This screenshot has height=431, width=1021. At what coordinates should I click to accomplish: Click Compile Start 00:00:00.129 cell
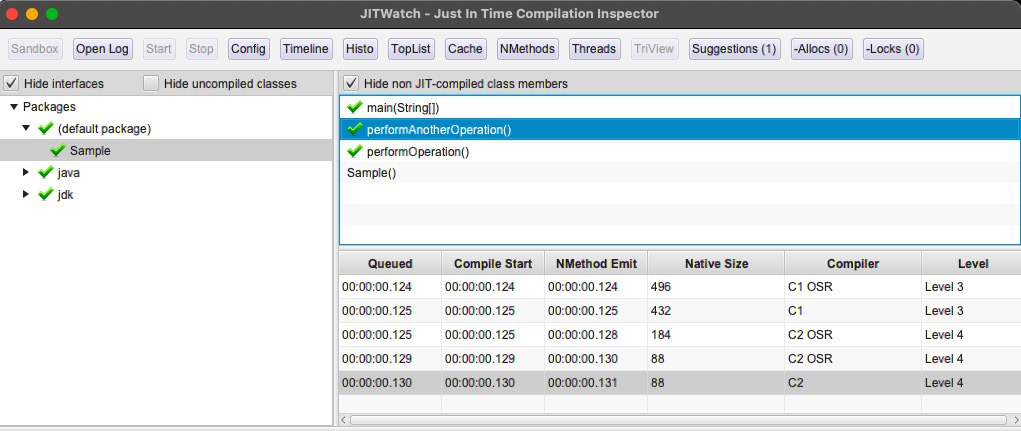pos(493,359)
